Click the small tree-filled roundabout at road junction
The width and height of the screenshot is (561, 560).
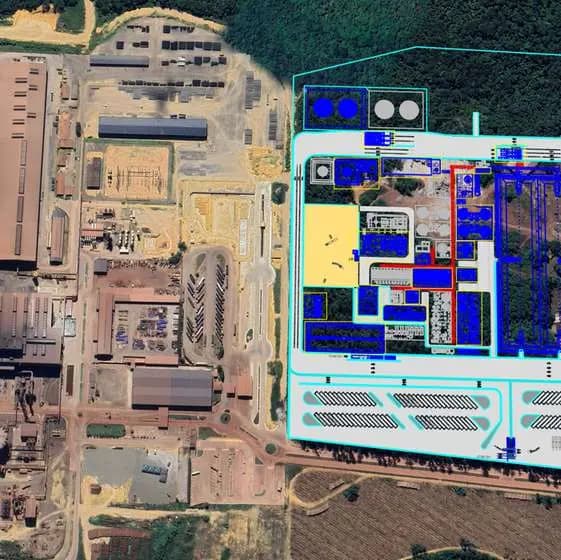[x=271, y=448]
